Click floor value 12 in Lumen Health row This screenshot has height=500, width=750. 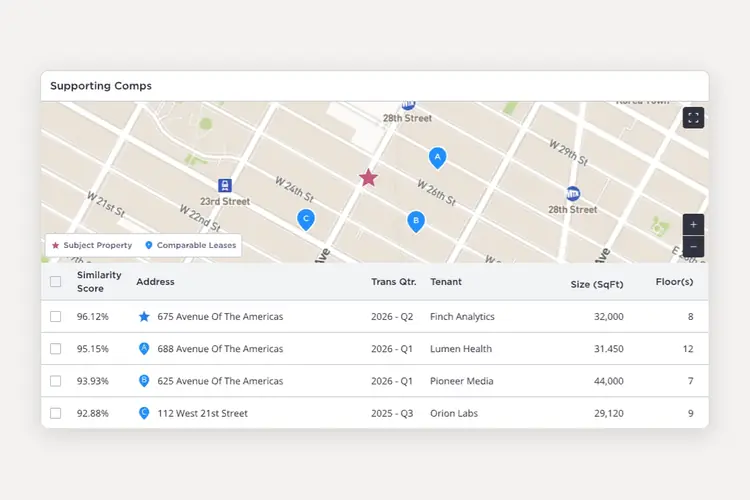pyautogui.click(x=688, y=349)
